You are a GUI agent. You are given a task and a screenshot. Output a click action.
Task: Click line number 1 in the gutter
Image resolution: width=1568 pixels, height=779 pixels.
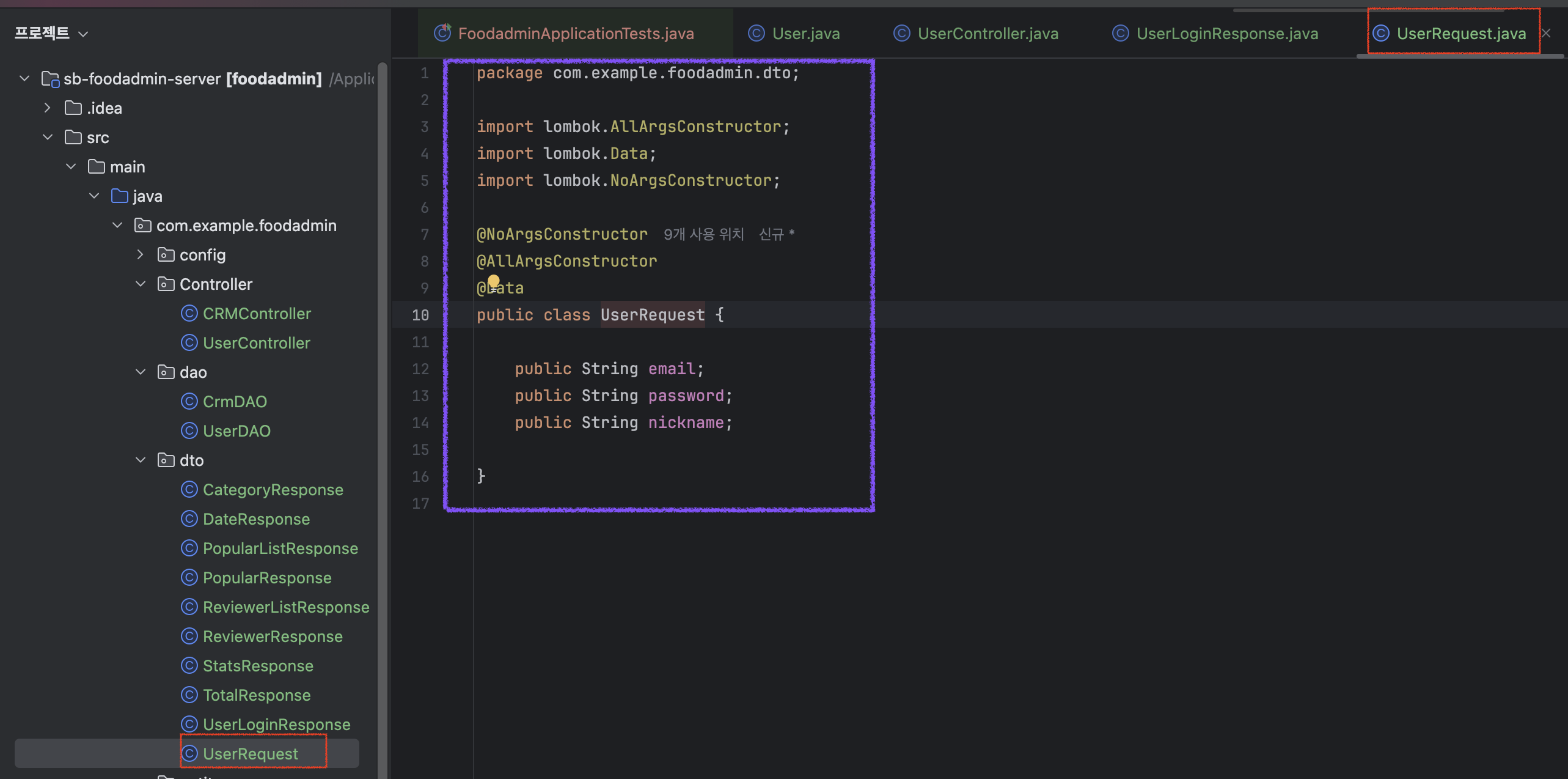pyautogui.click(x=424, y=73)
